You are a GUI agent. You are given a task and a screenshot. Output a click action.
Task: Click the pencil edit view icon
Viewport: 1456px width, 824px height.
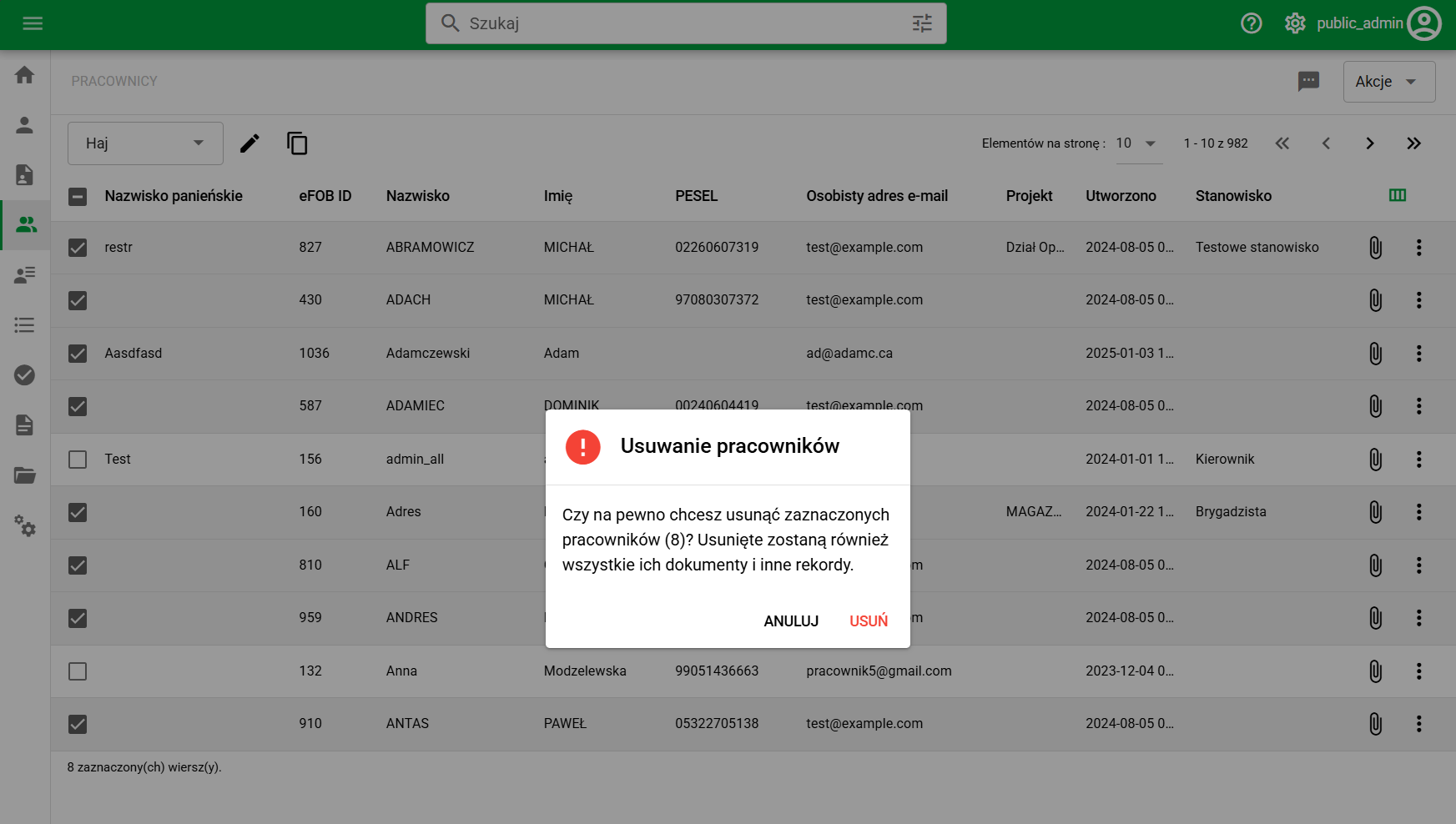coord(249,143)
